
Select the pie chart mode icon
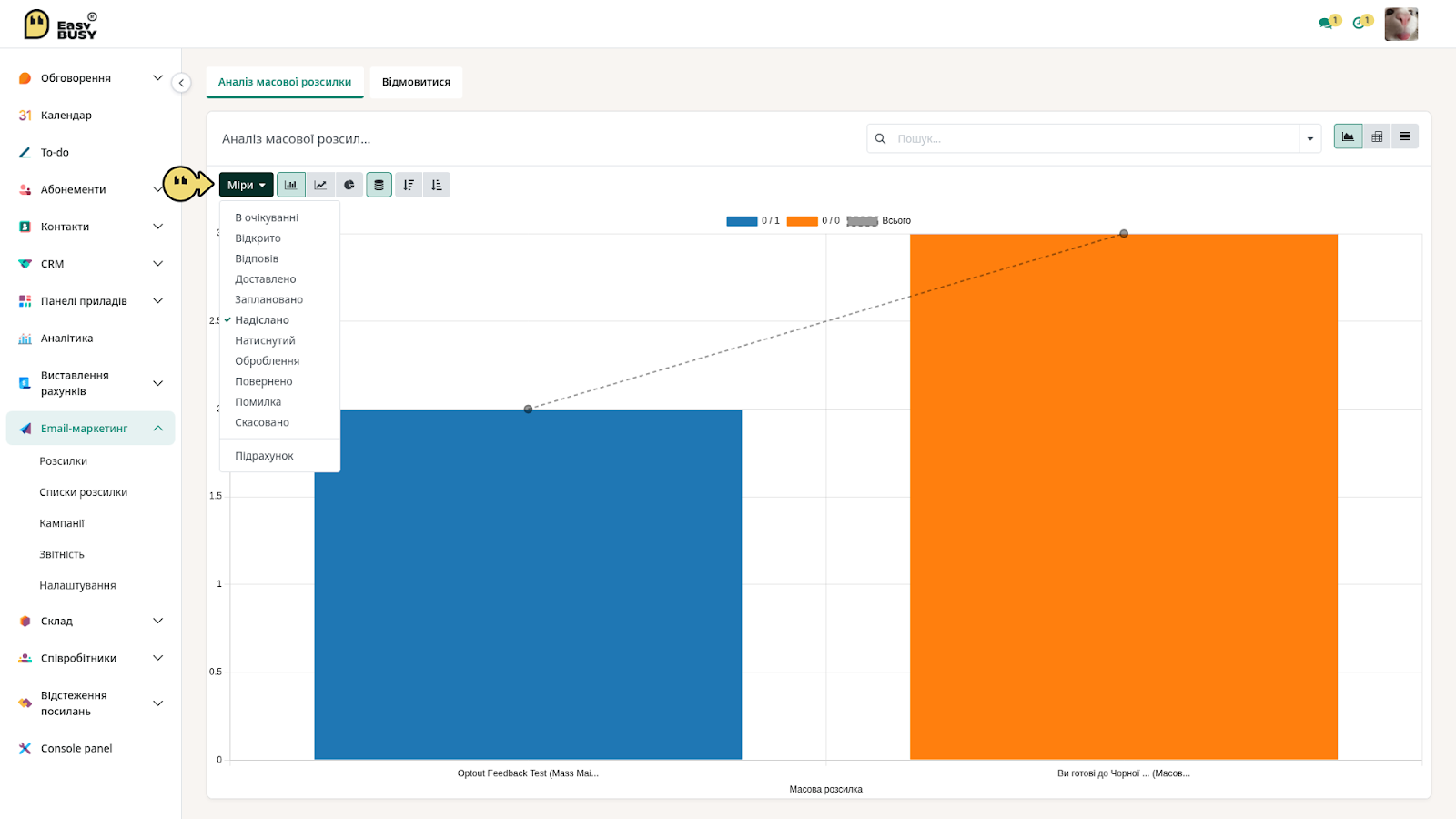pos(349,185)
